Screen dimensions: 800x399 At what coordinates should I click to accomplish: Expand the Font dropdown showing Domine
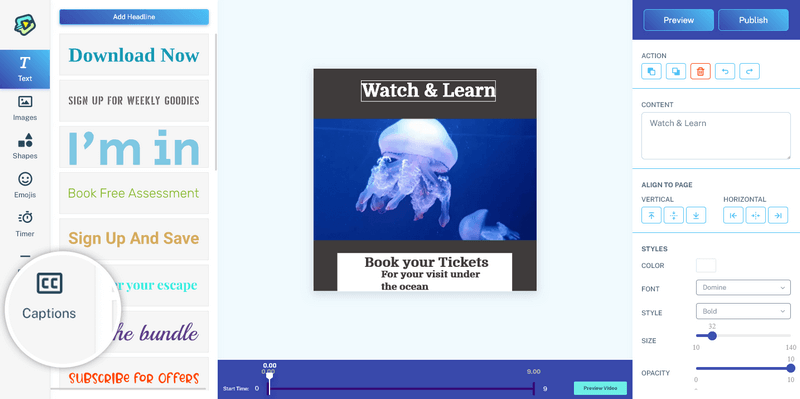click(x=743, y=287)
